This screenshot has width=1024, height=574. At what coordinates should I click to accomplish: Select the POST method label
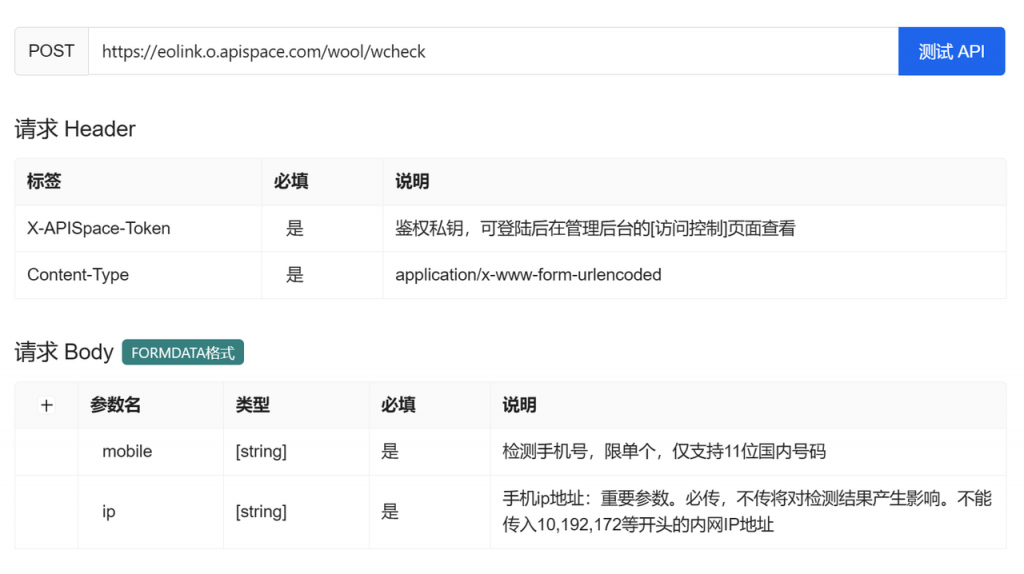(52, 51)
